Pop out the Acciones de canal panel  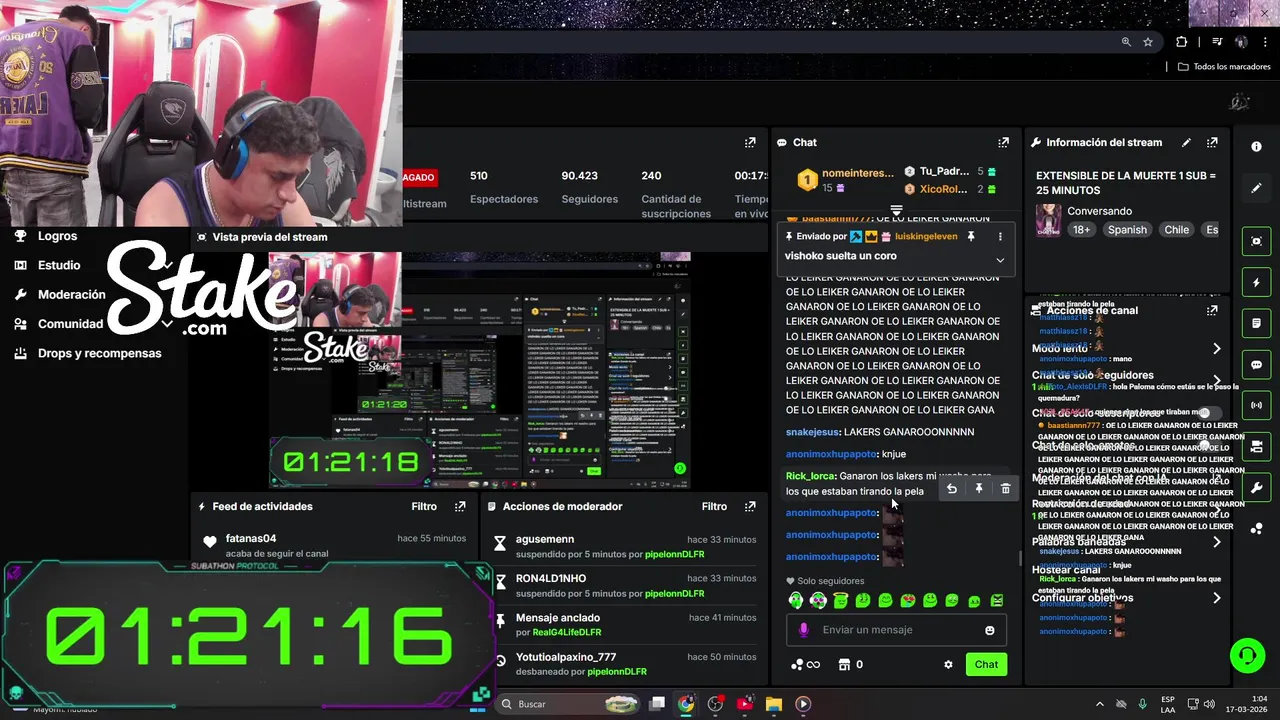[1212, 311]
